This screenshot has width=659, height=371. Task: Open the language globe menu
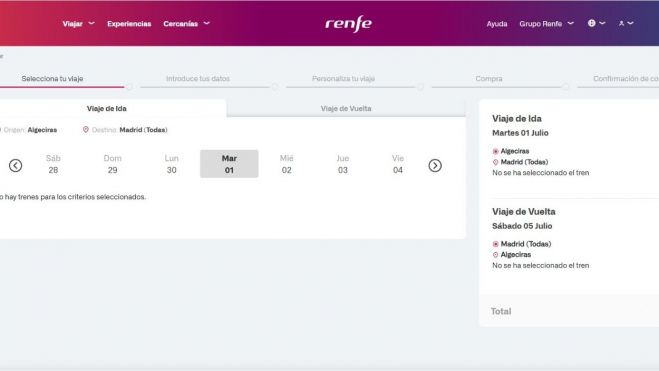(596, 23)
